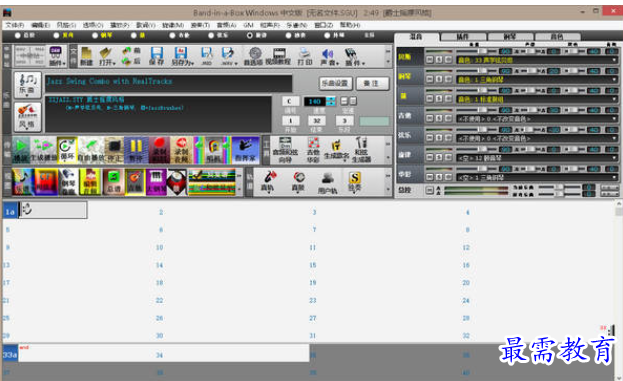This screenshot has height=381, width=623.
Task: Stop playback with the 停止 button
Action: [x=114, y=150]
